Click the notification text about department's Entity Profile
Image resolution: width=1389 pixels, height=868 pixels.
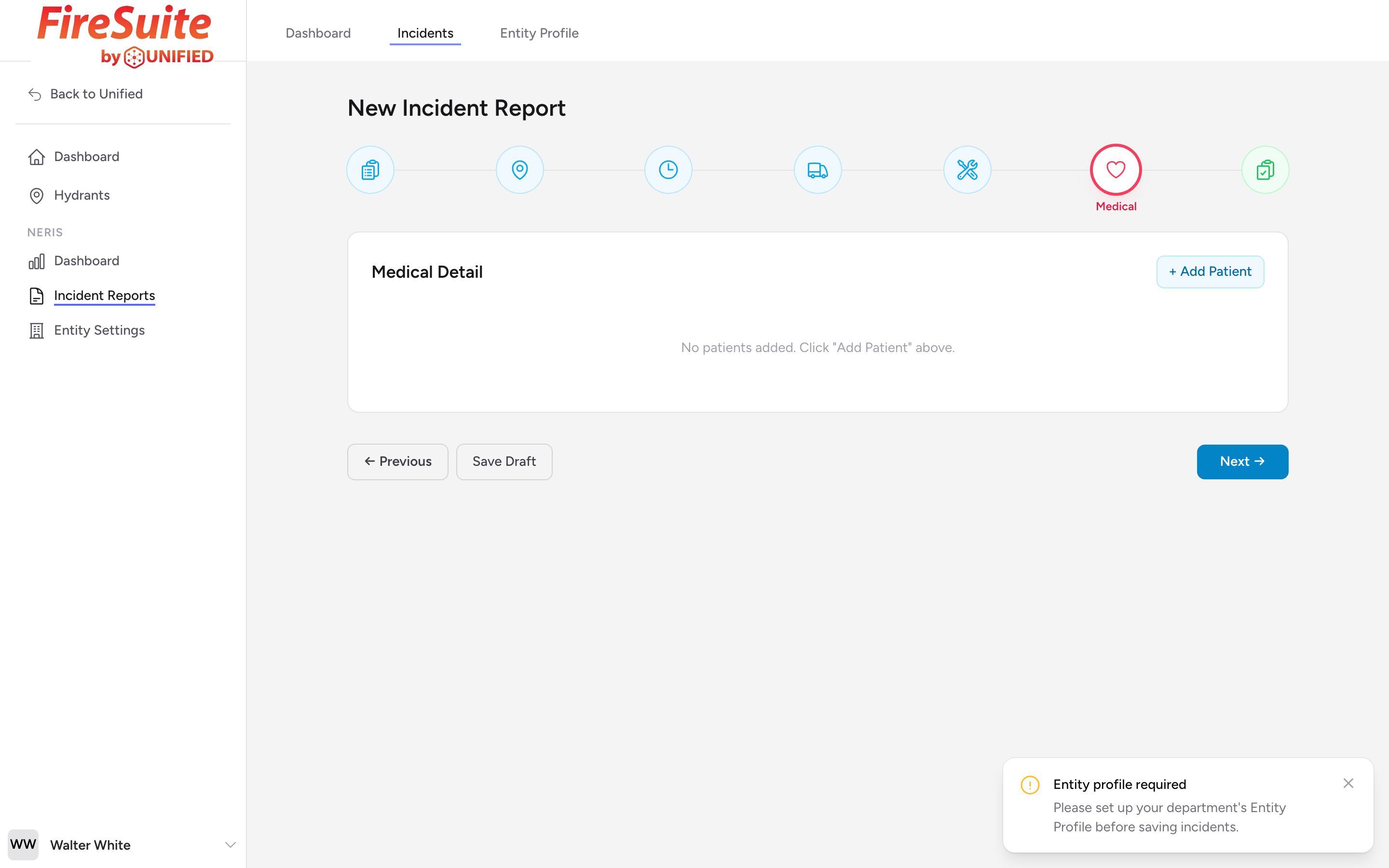click(x=1169, y=817)
